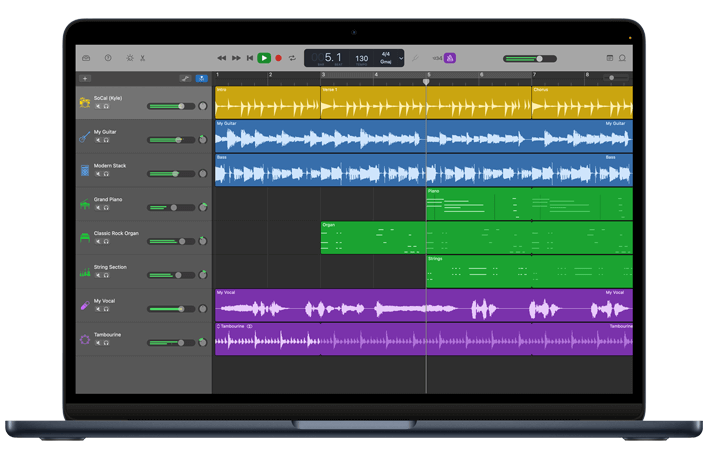Adjust the Grand Piano volume slider

click(x=171, y=208)
